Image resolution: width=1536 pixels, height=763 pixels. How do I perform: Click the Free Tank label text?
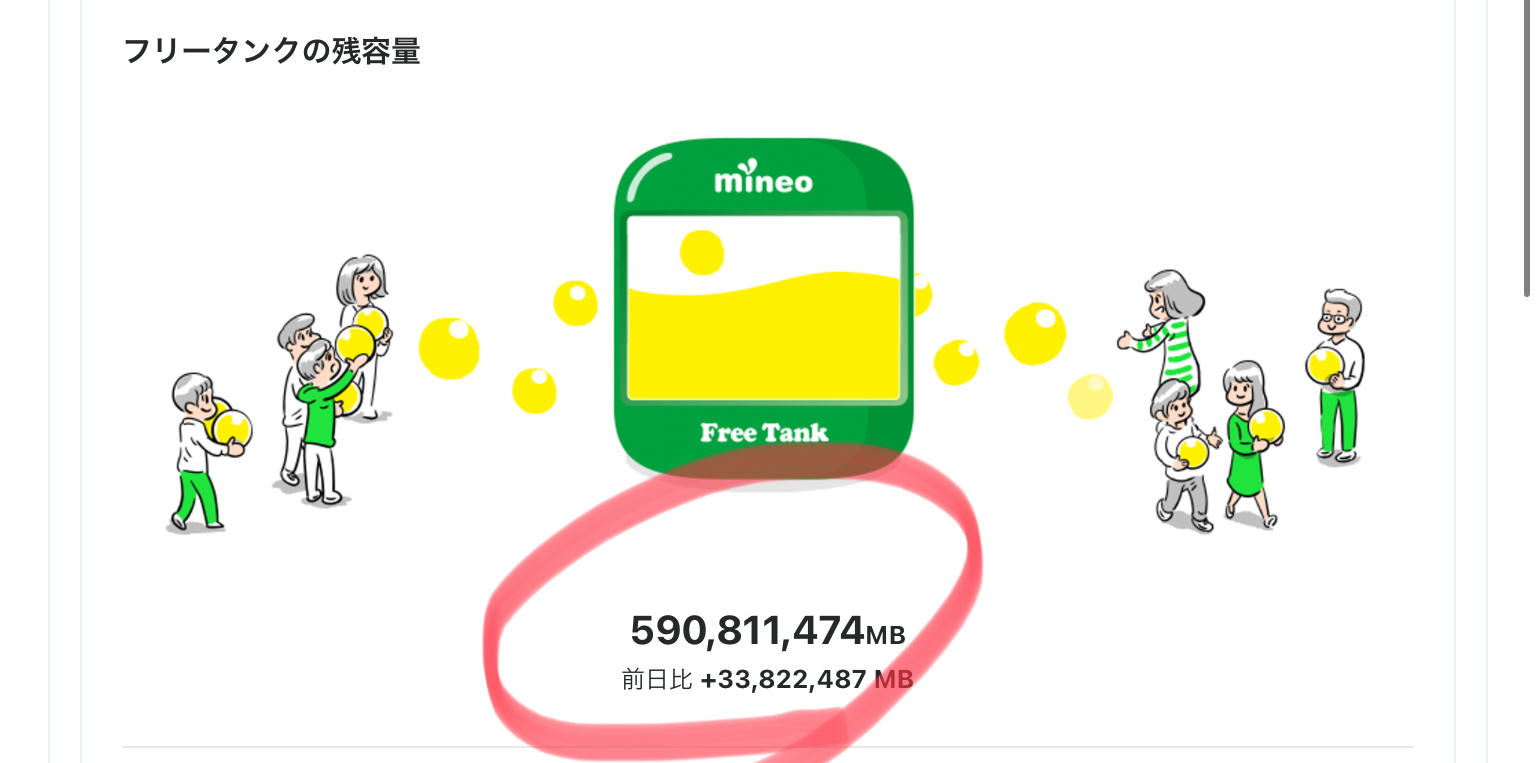pos(764,432)
